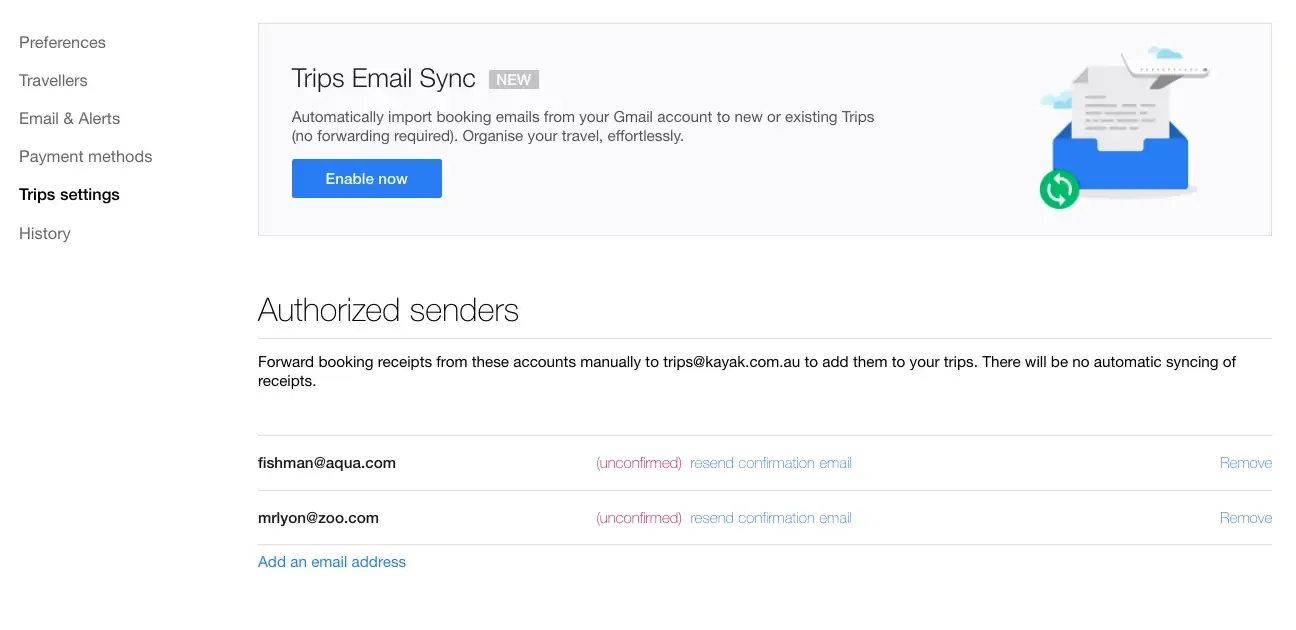Click the green sync arrows icon
The image size is (1296, 630).
click(1059, 188)
